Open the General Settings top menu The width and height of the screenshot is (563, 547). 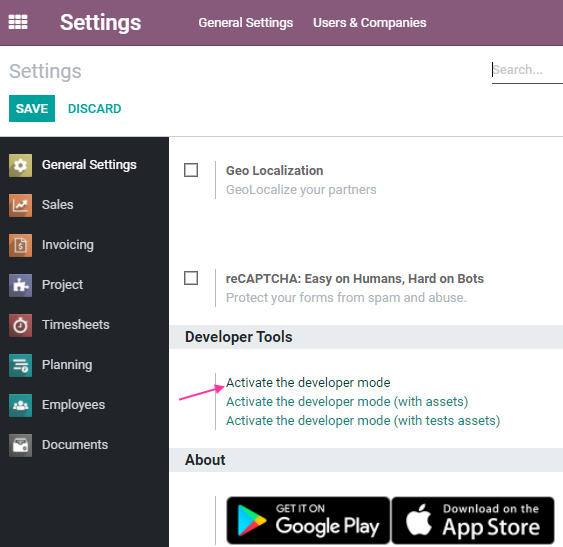(x=246, y=23)
